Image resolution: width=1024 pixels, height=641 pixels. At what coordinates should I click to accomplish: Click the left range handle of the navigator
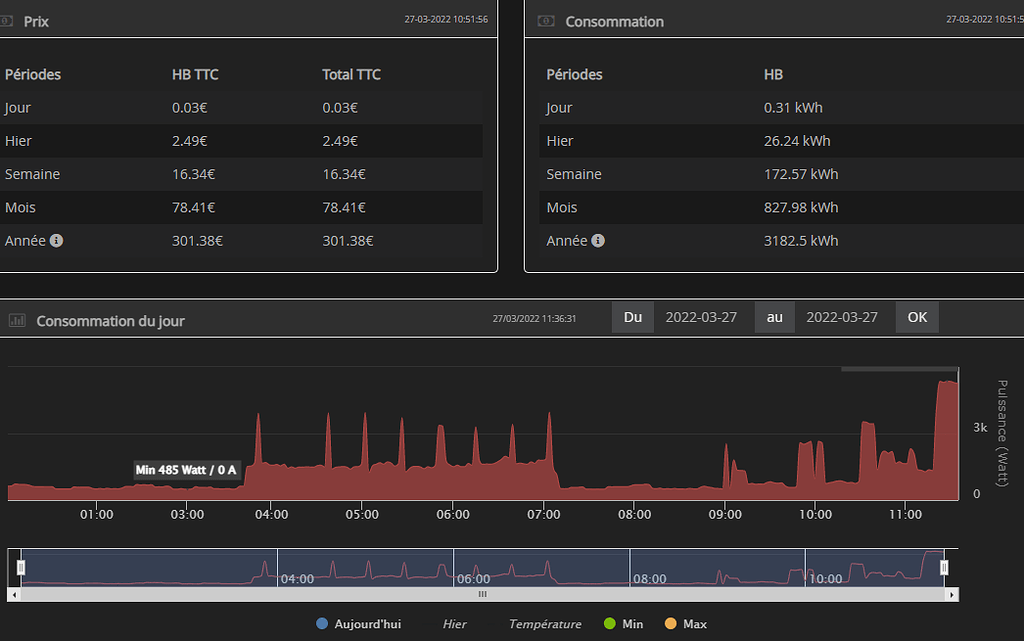[21, 567]
